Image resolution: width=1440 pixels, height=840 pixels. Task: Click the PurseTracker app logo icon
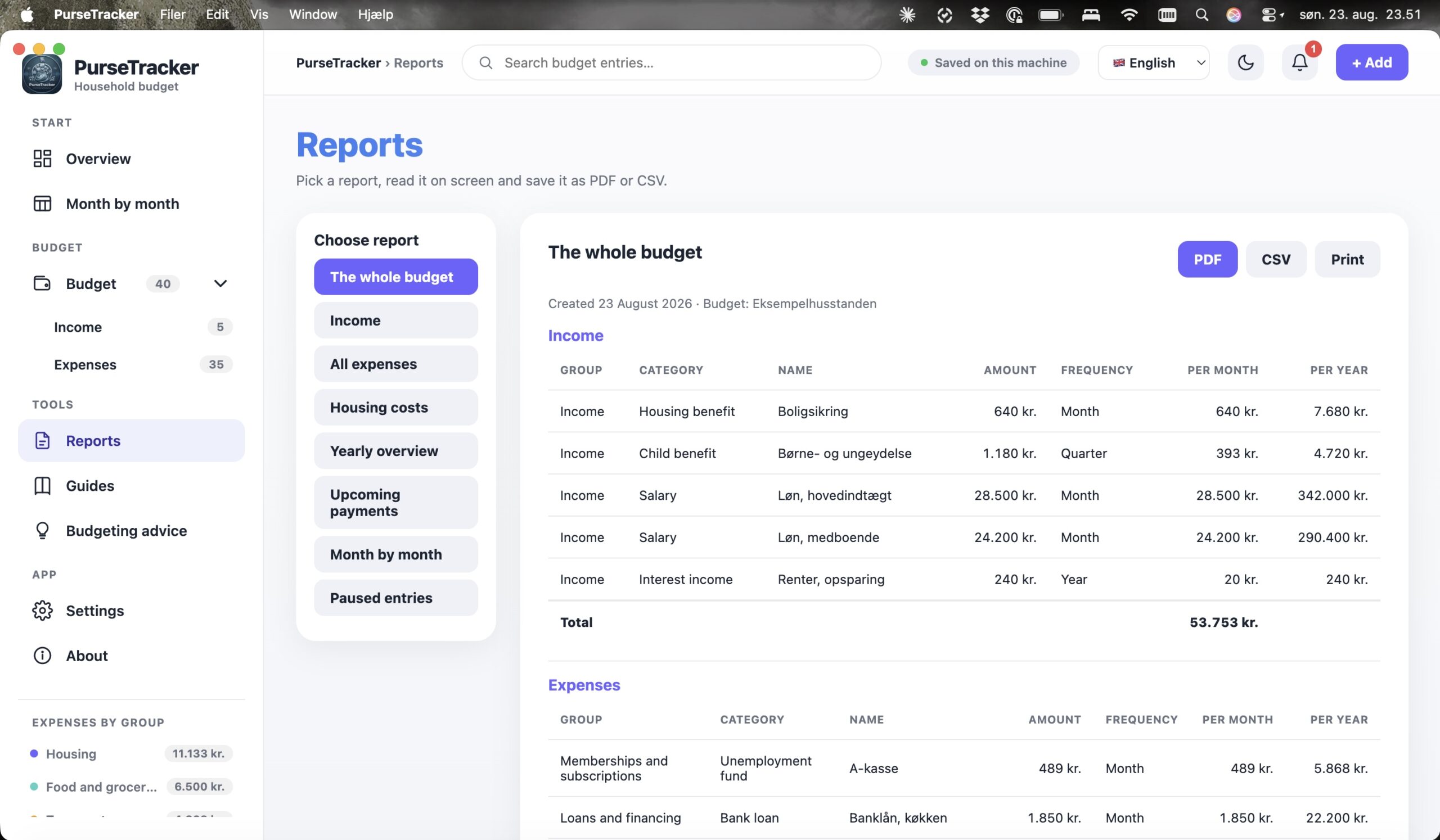click(42, 75)
